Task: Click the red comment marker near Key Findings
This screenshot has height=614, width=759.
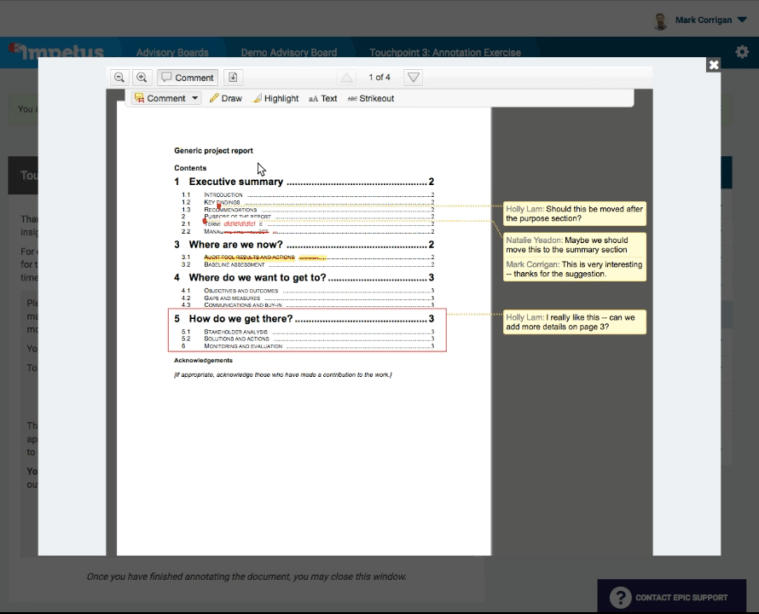Action: 219,206
